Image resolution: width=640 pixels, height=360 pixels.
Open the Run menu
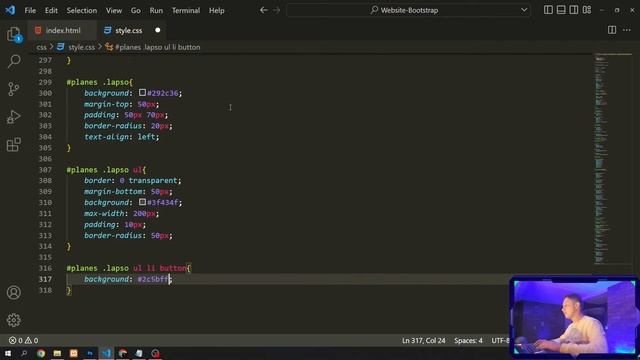click(x=156, y=10)
